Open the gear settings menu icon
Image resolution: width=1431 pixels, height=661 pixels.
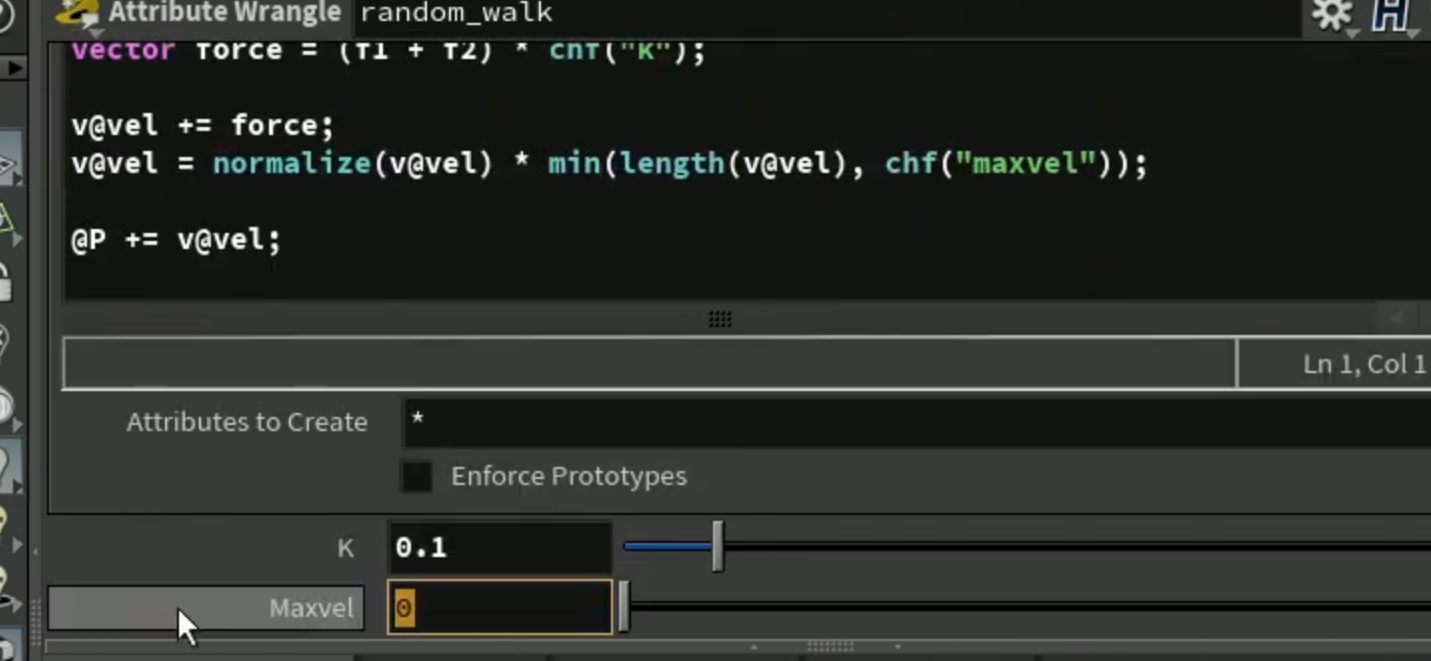click(1332, 15)
